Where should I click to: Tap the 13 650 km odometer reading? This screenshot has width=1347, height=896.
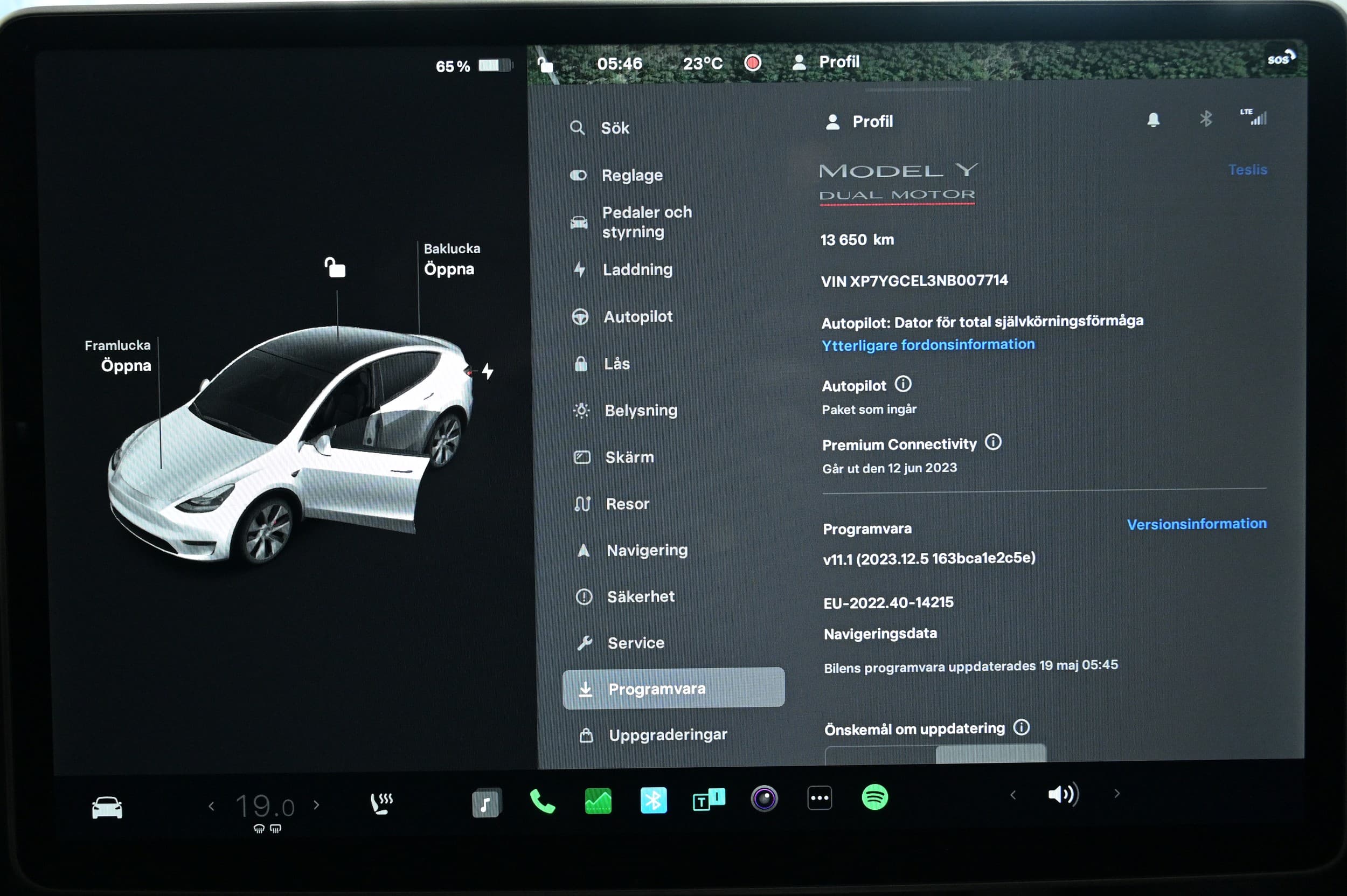857,239
